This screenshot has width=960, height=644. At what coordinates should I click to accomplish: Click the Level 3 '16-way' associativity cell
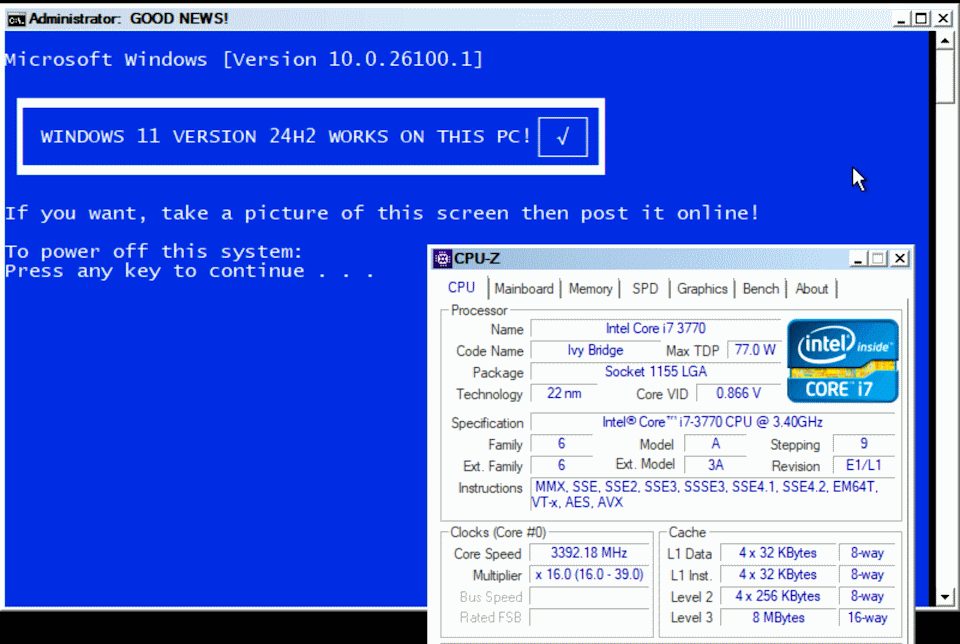867,618
